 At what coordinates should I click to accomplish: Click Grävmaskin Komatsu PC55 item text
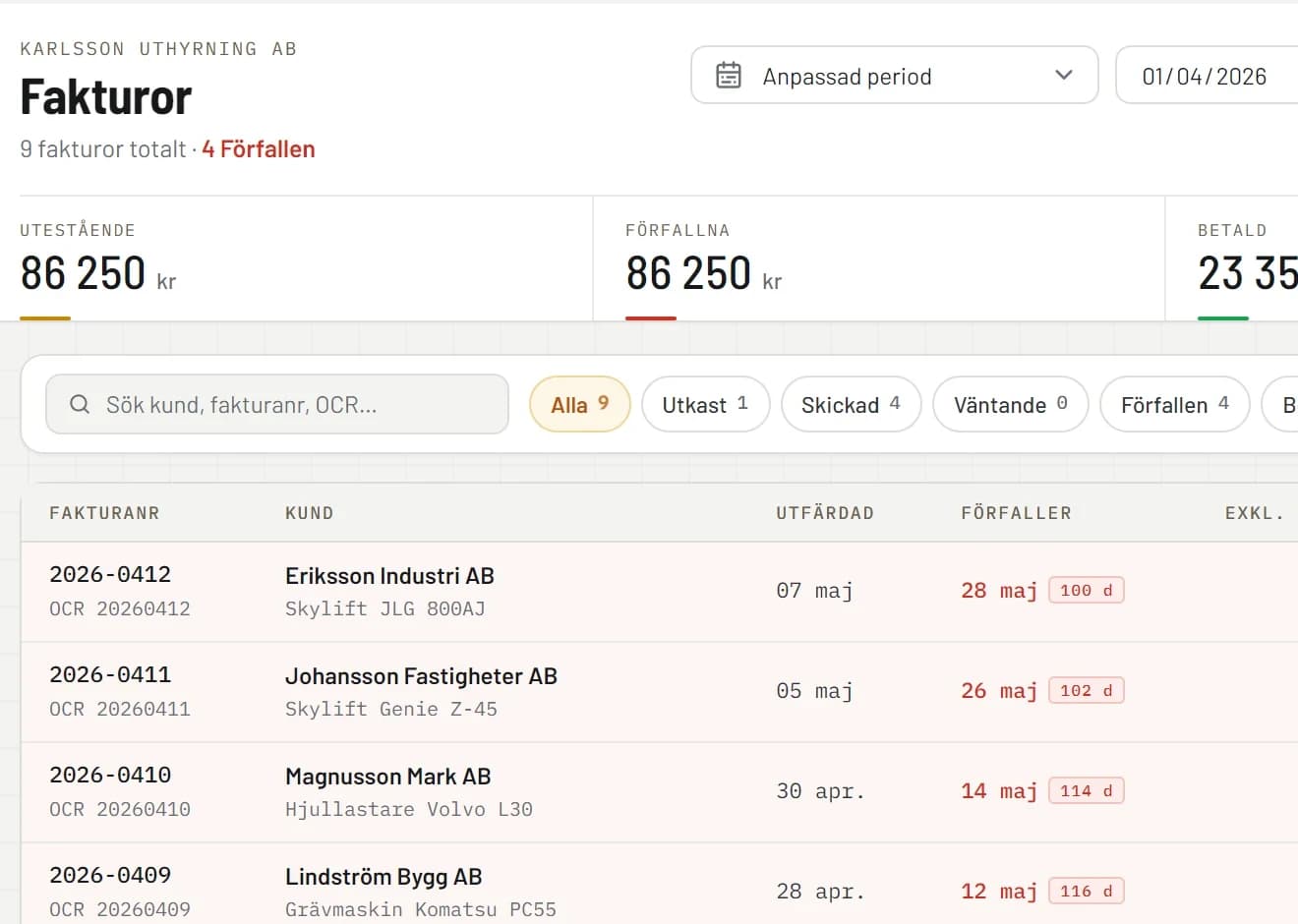pyautogui.click(x=421, y=909)
